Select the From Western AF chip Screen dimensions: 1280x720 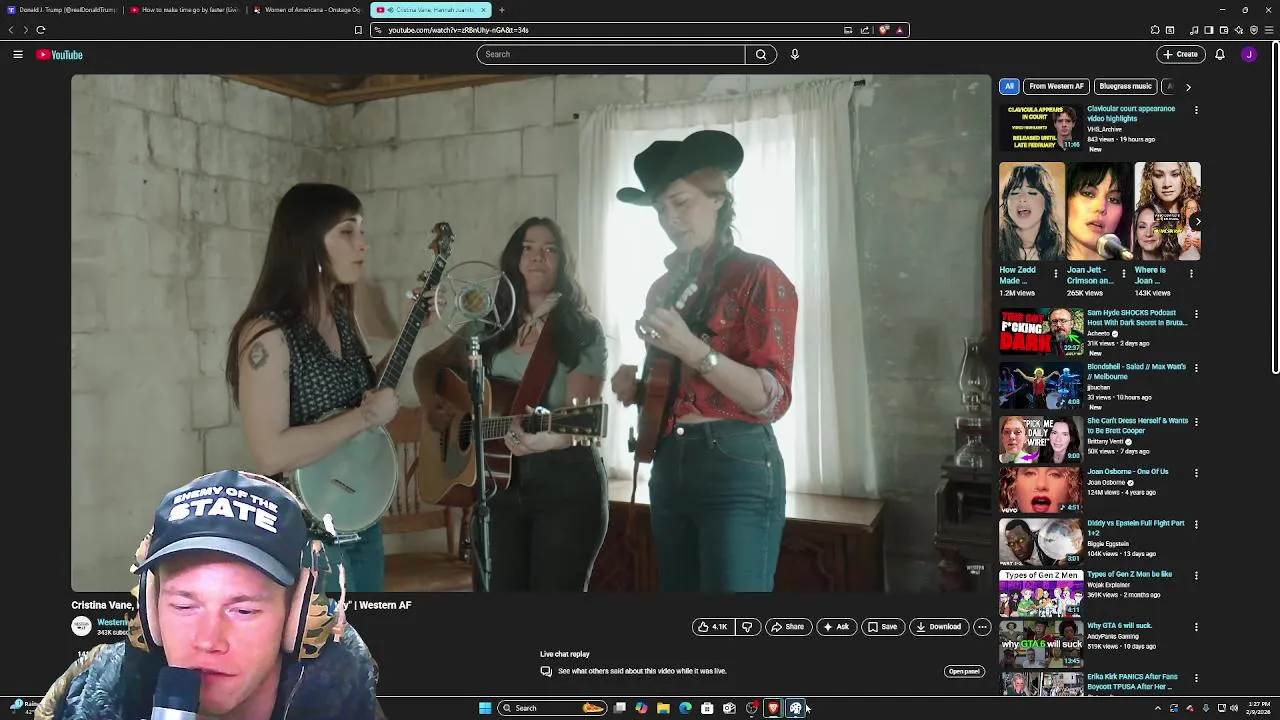tap(1056, 86)
